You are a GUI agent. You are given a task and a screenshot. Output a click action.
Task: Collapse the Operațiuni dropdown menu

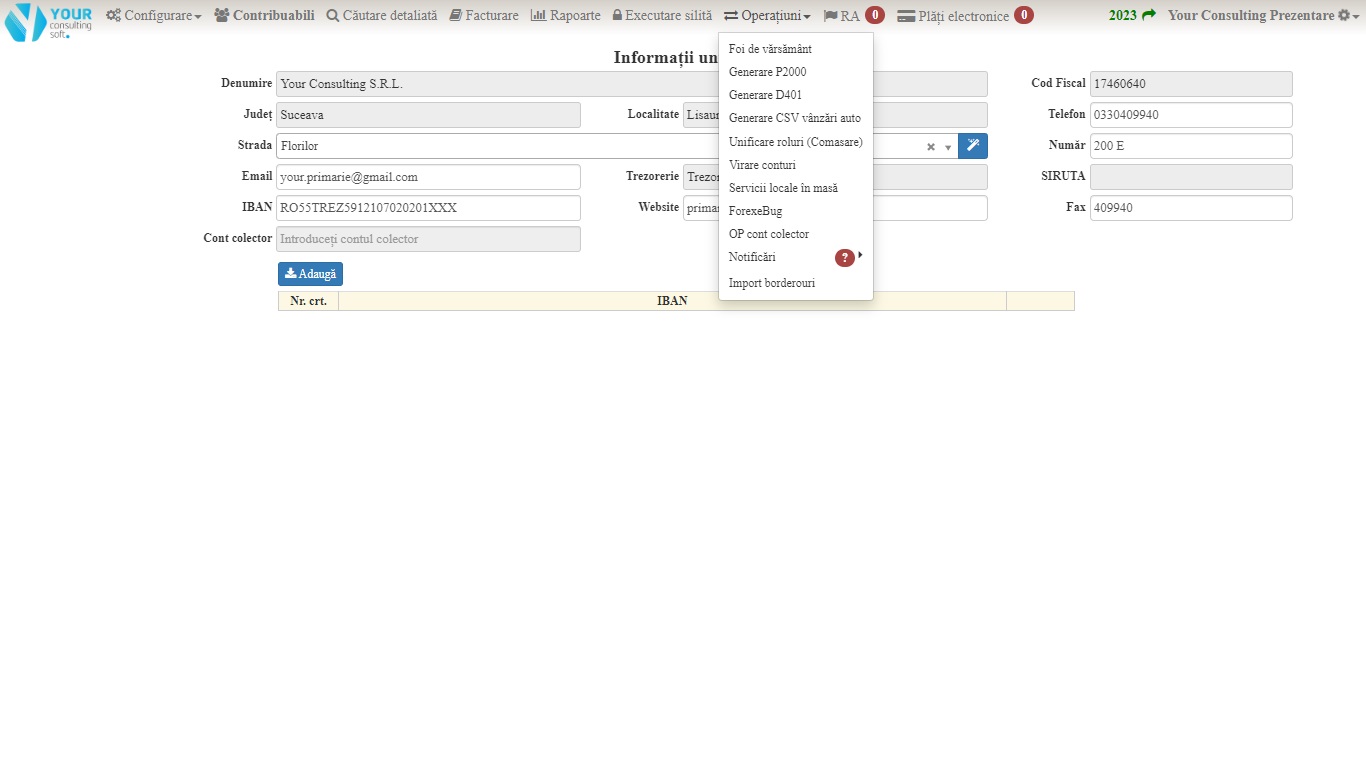pos(767,16)
